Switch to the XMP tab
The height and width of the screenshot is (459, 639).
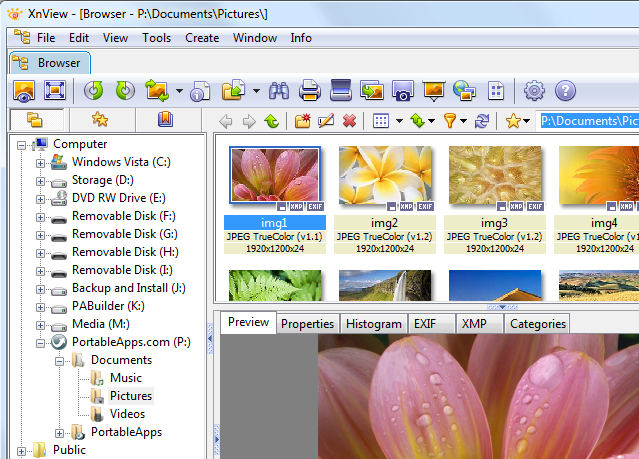(479, 324)
